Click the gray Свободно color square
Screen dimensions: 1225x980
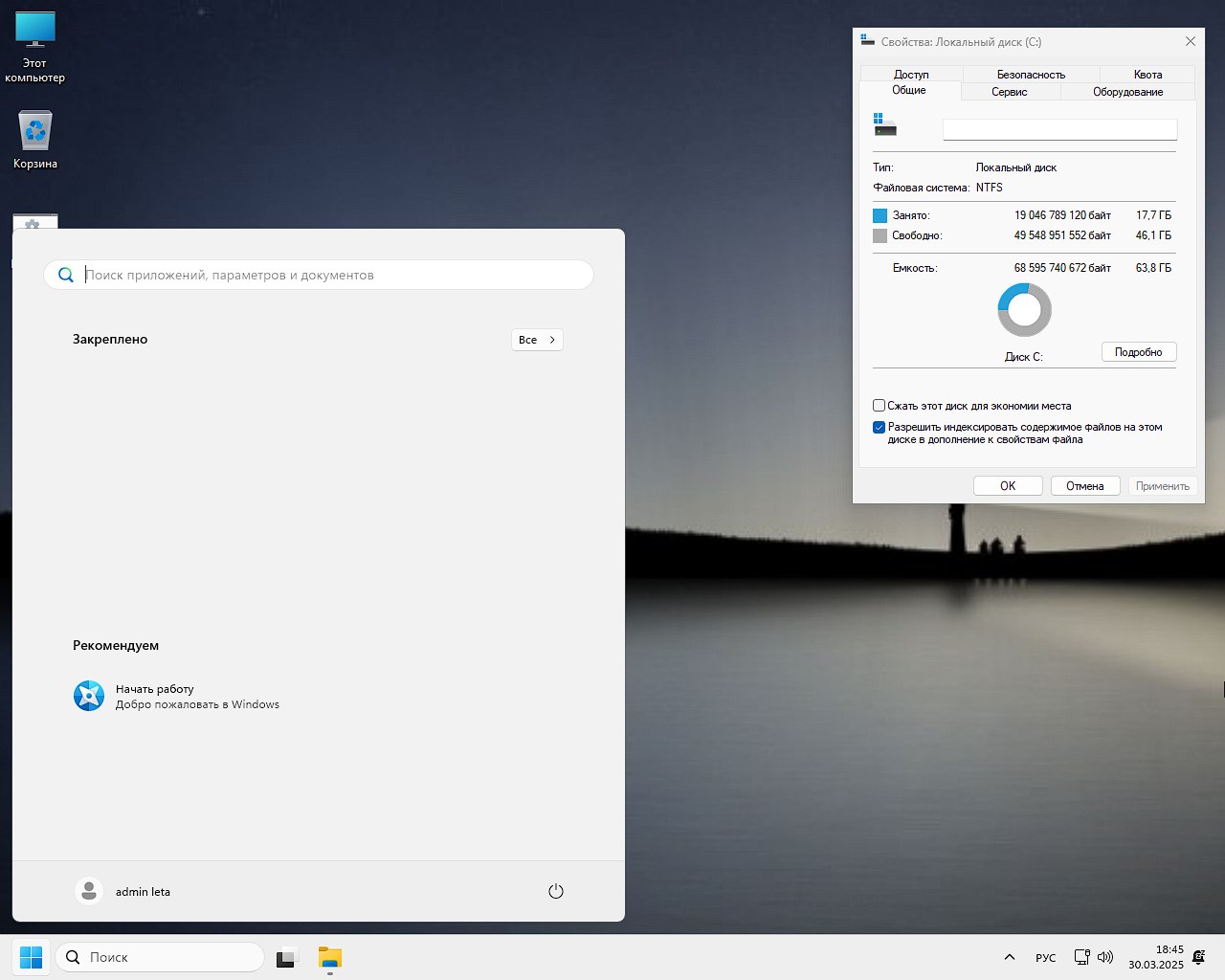point(880,235)
